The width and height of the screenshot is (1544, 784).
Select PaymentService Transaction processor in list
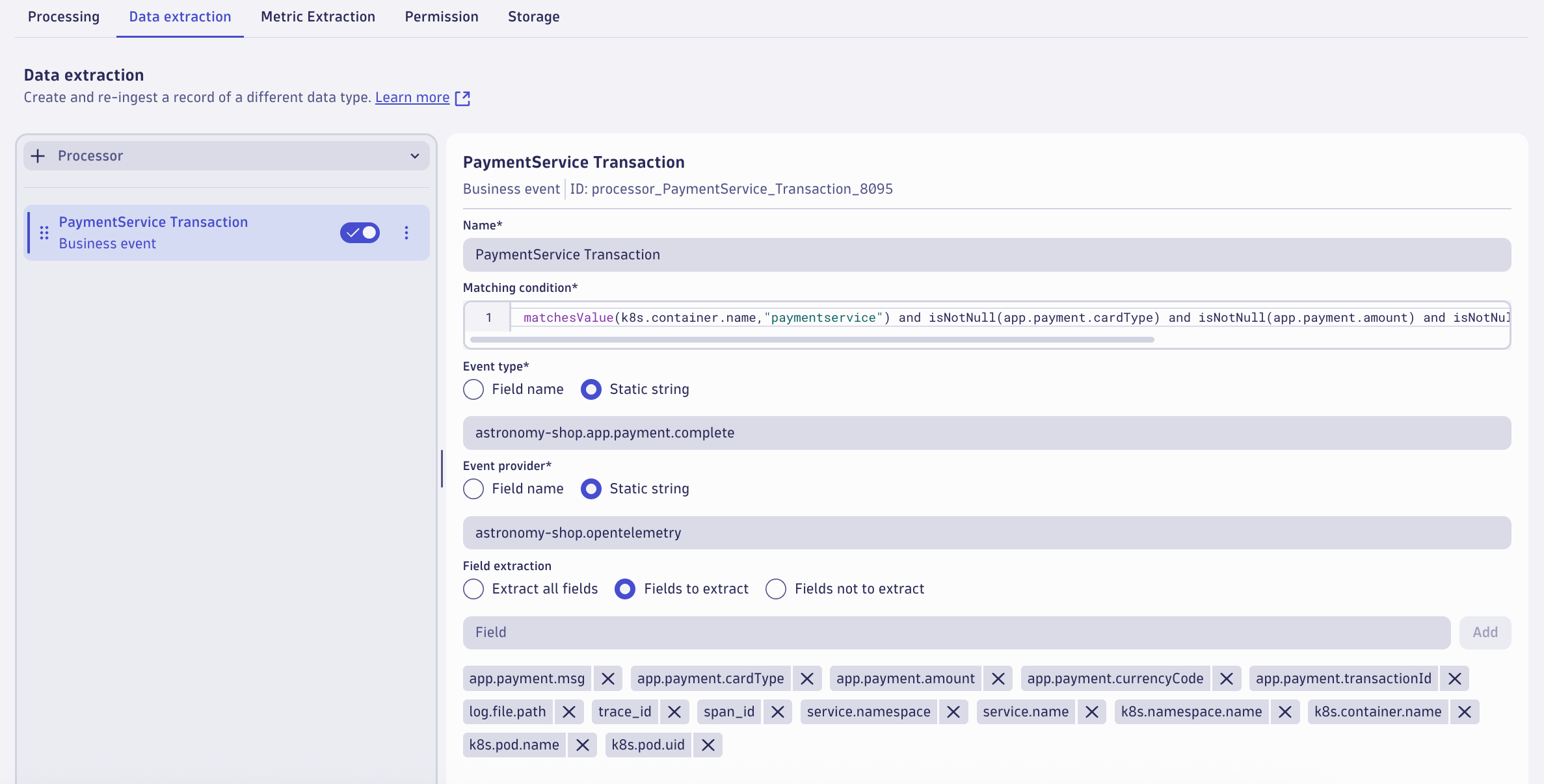click(x=226, y=233)
